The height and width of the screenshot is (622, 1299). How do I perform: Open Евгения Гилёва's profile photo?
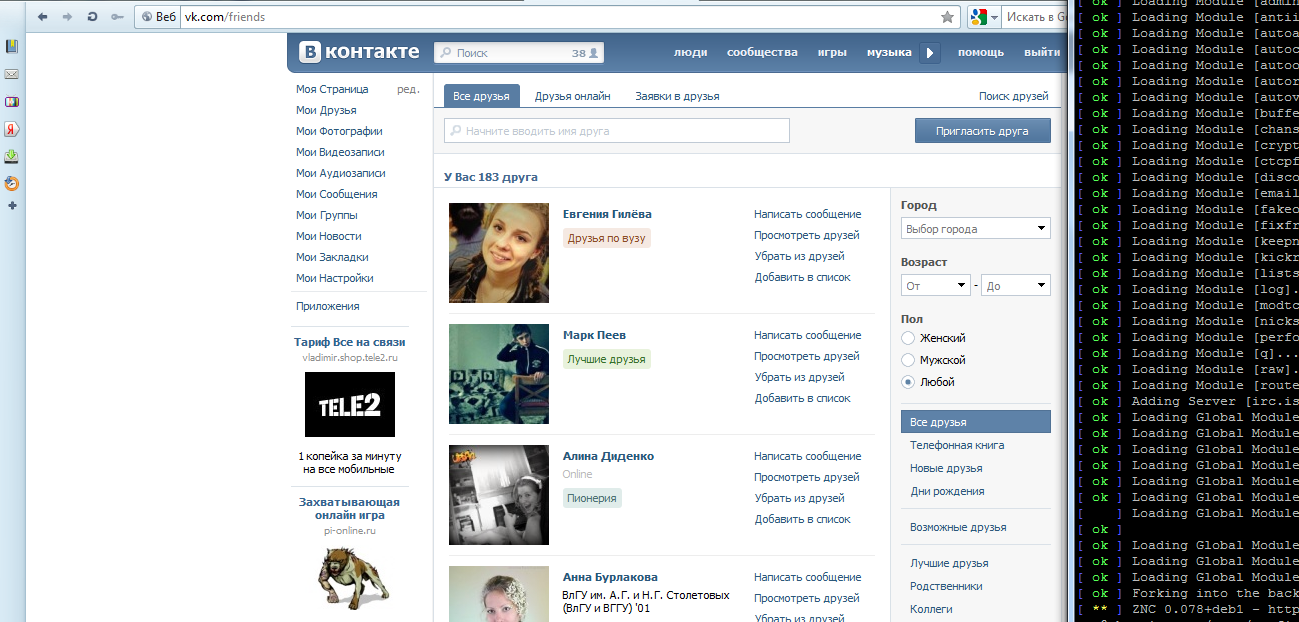(x=499, y=253)
